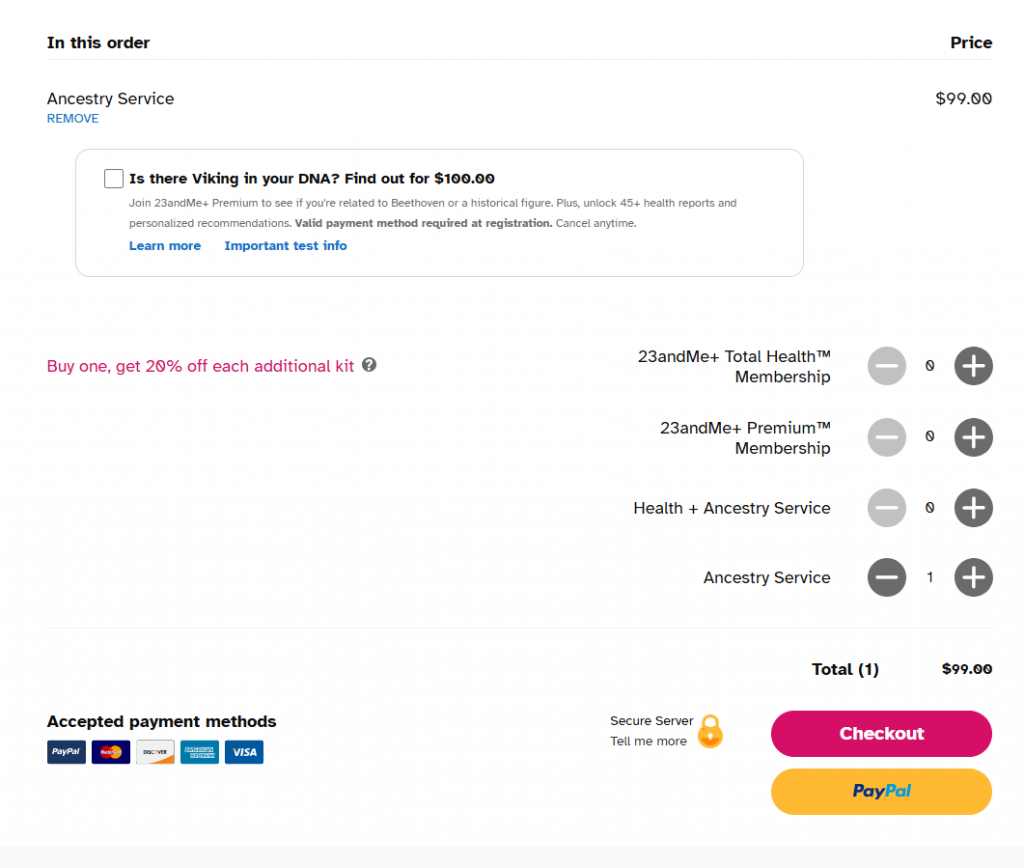
Task: Click the Visa card icon
Action: pyautogui.click(x=244, y=752)
